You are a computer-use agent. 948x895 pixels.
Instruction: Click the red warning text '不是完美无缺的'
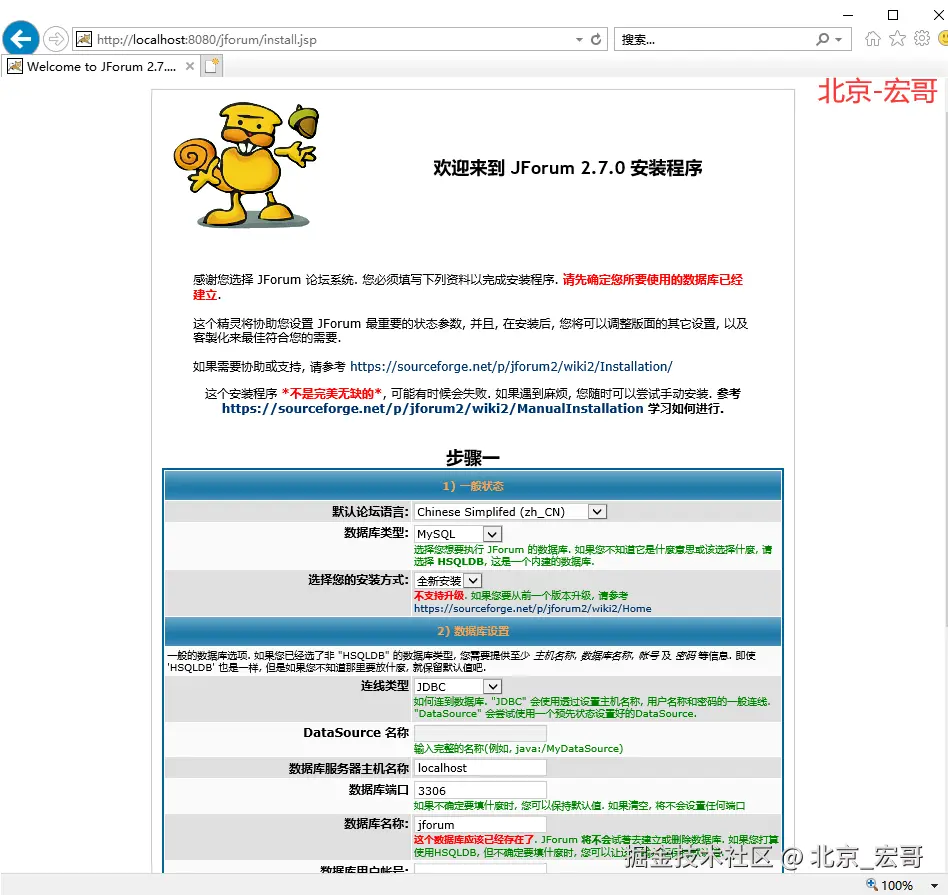pos(332,394)
